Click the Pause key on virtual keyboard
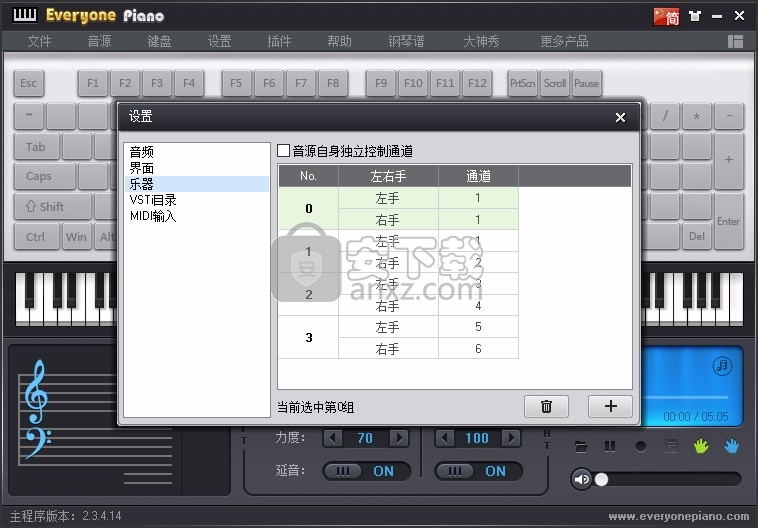 586,83
